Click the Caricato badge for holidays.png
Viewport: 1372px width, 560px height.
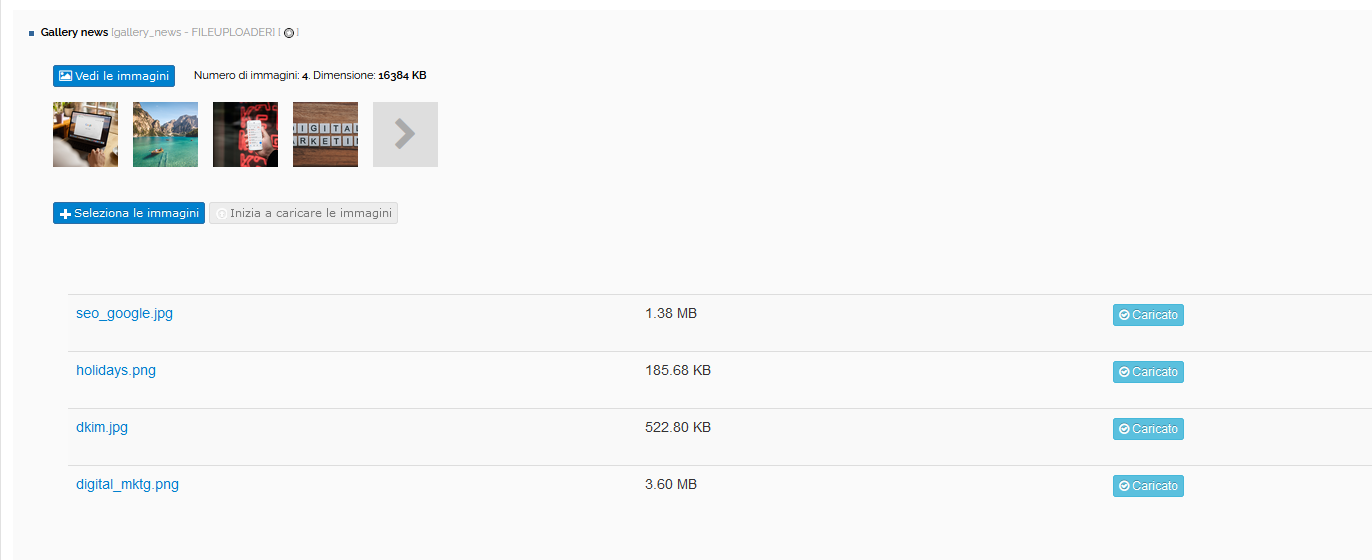(x=1148, y=372)
